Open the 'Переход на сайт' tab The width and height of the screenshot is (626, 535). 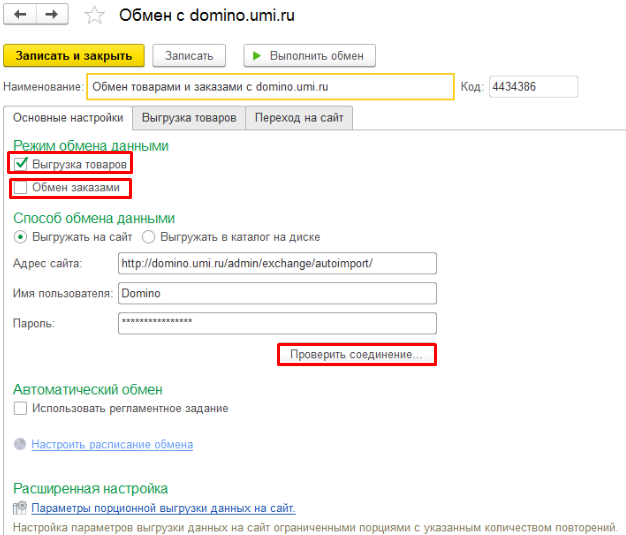[x=299, y=118]
